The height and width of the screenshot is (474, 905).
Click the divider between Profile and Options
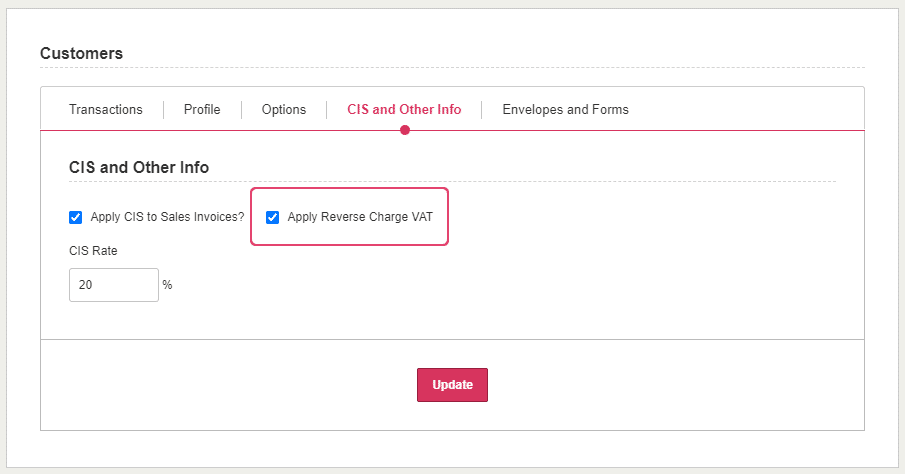[241, 109]
